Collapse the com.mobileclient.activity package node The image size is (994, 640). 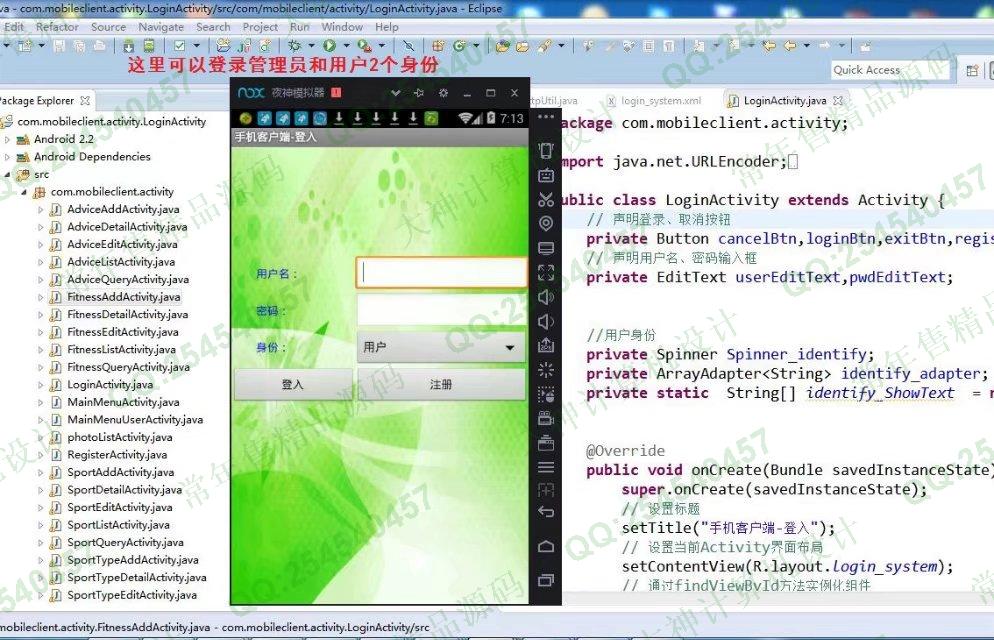pos(25,192)
